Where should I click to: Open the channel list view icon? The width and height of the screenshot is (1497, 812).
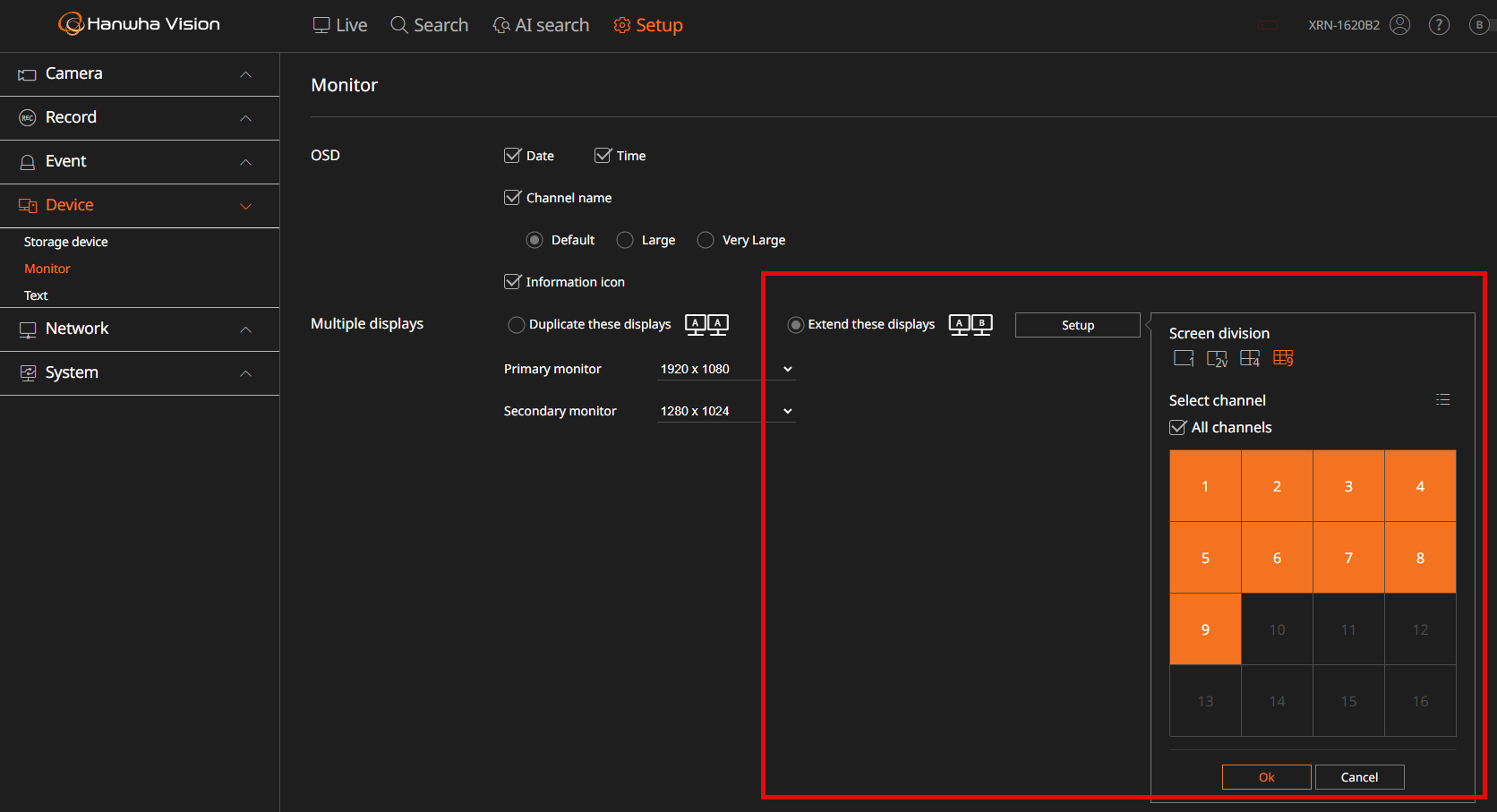pos(1442,399)
